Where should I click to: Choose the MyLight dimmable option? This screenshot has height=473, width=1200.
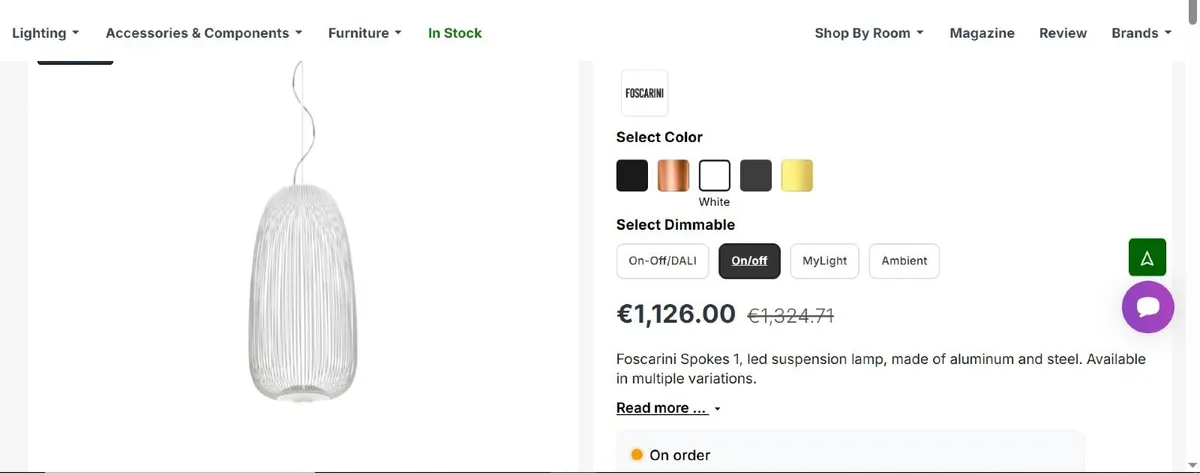pos(824,261)
